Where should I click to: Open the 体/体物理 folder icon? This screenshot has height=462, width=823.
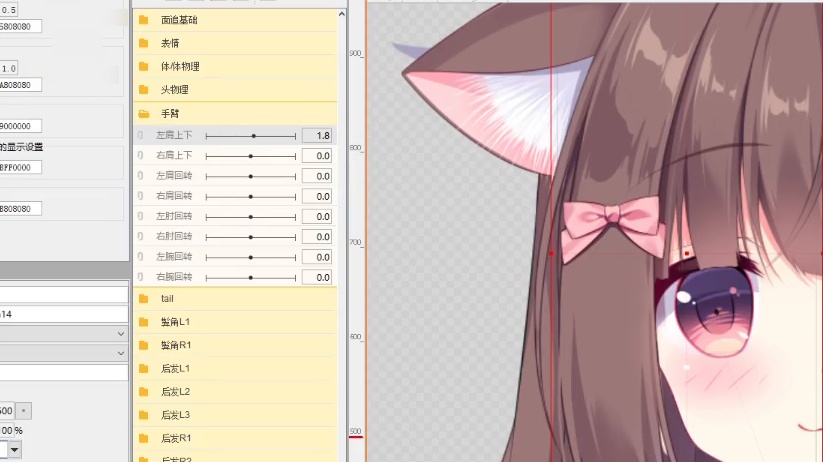click(x=143, y=66)
